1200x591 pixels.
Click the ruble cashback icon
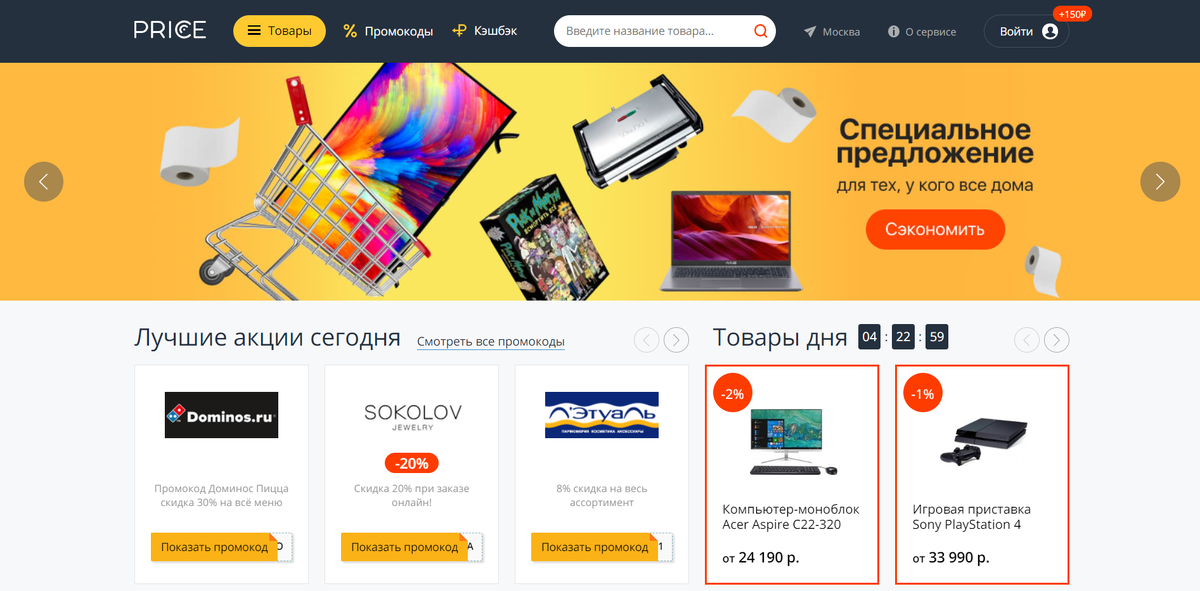459,31
